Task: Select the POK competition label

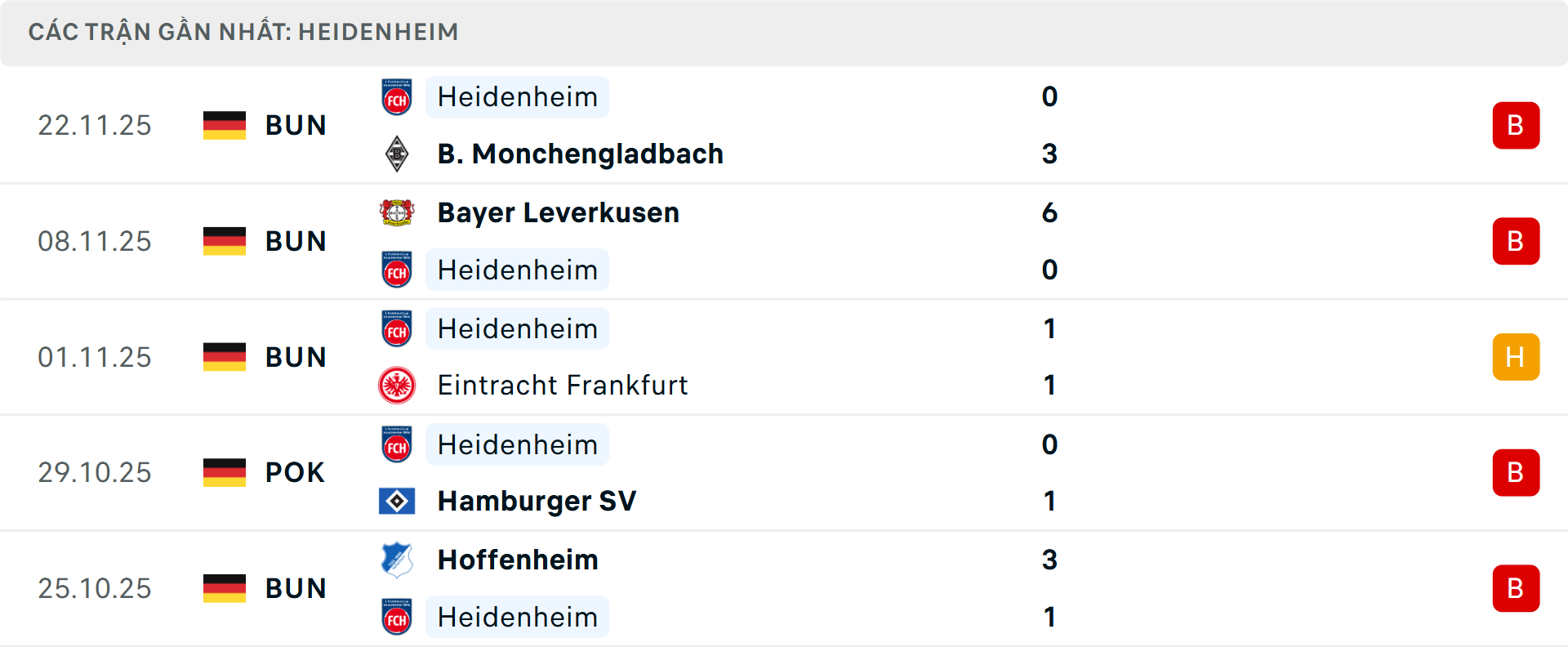Action: click(x=295, y=472)
